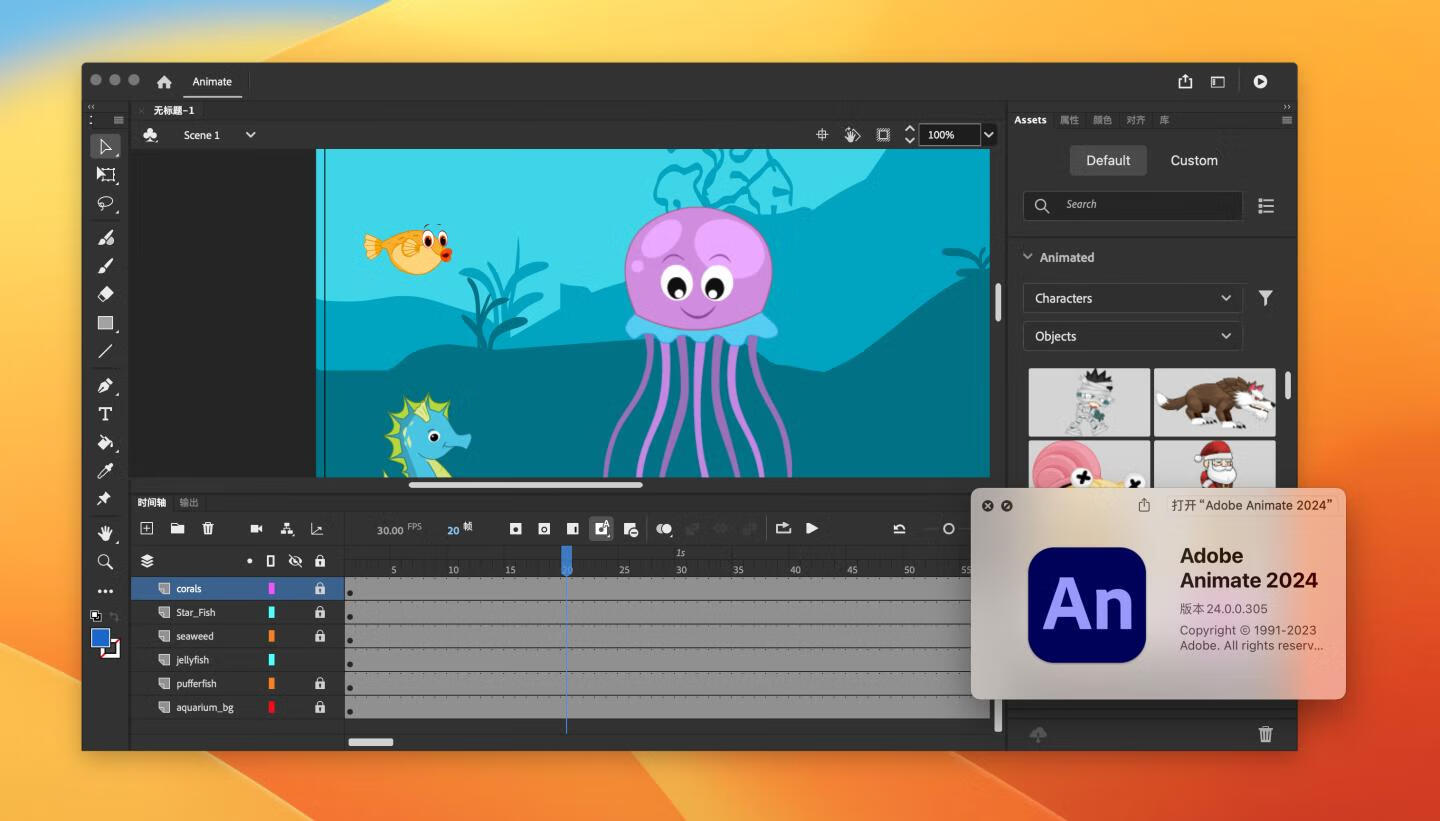
Task: Collapse the right panel group arrows
Action: (x=1287, y=107)
